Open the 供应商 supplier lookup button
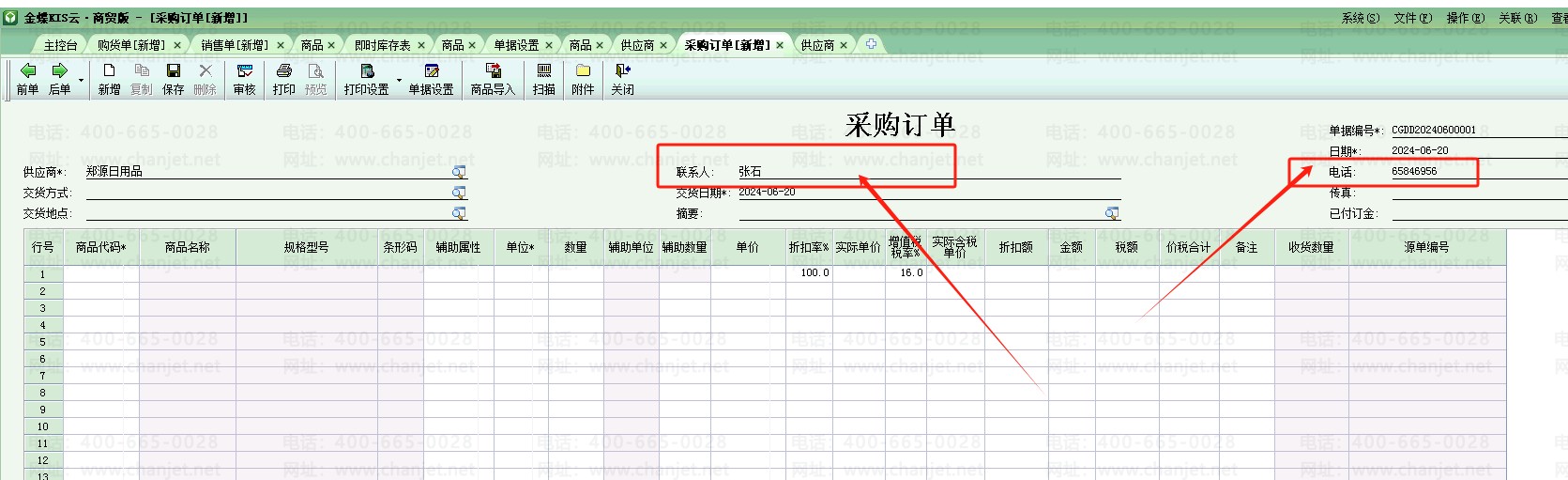The height and width of the screenshot is (480, 1568). [x=459, y=172]
